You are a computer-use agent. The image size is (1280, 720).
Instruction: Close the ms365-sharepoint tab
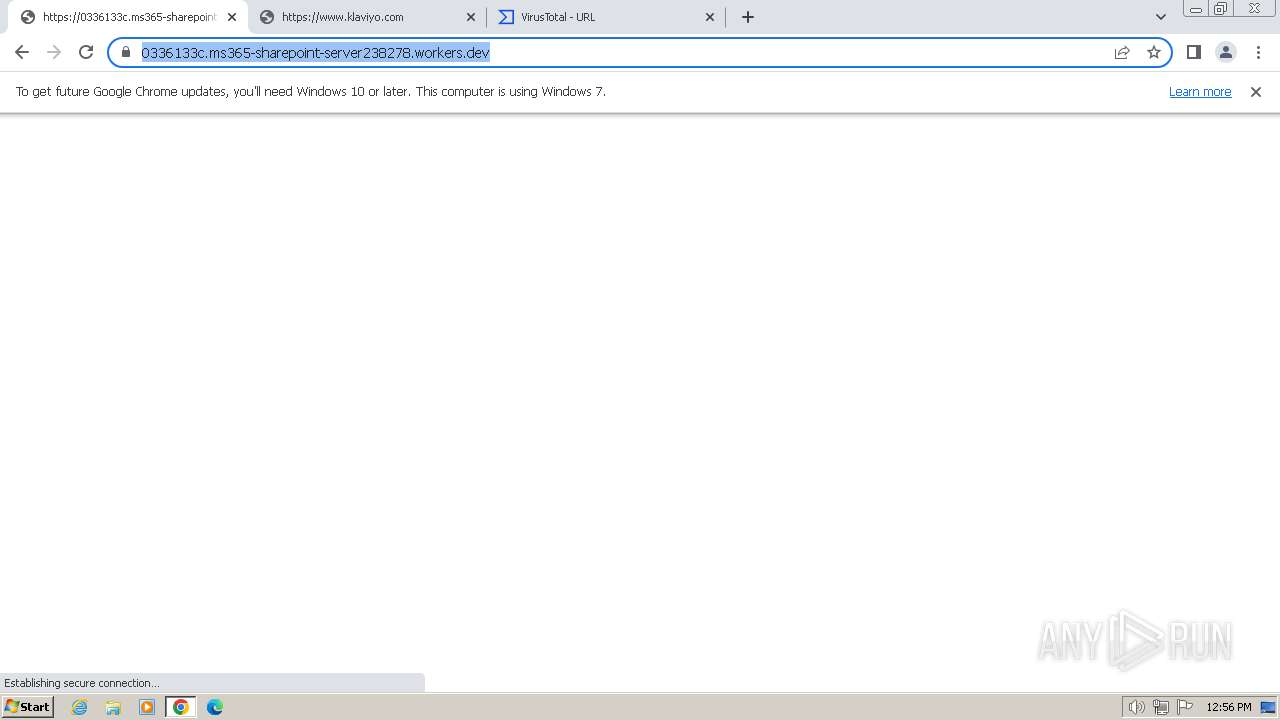pyautogui.click(x=232, y=17)
